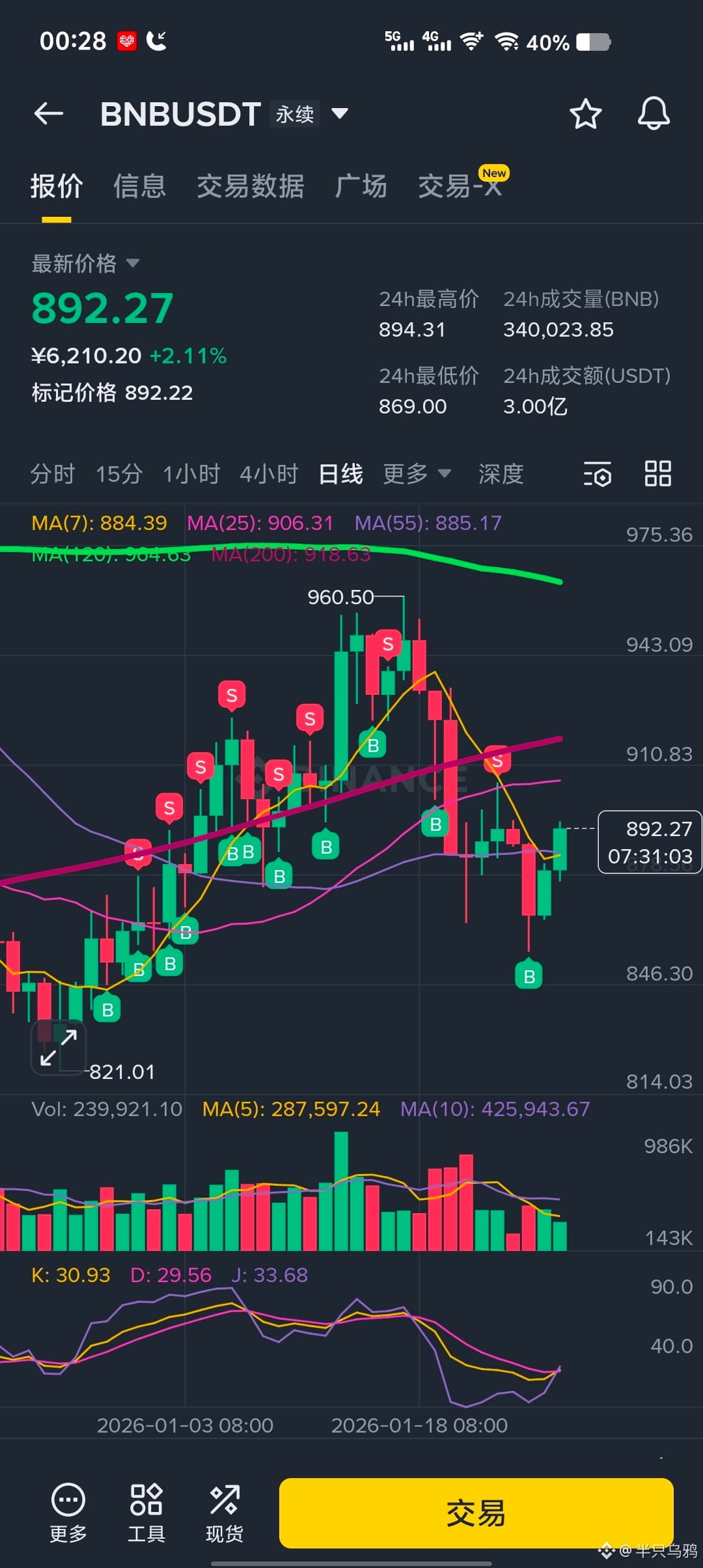The width and height of the screenshot is (703, 1568).
Task: Expand chart to fullscreen with arrows icon
Action: tap(59, 1047)
